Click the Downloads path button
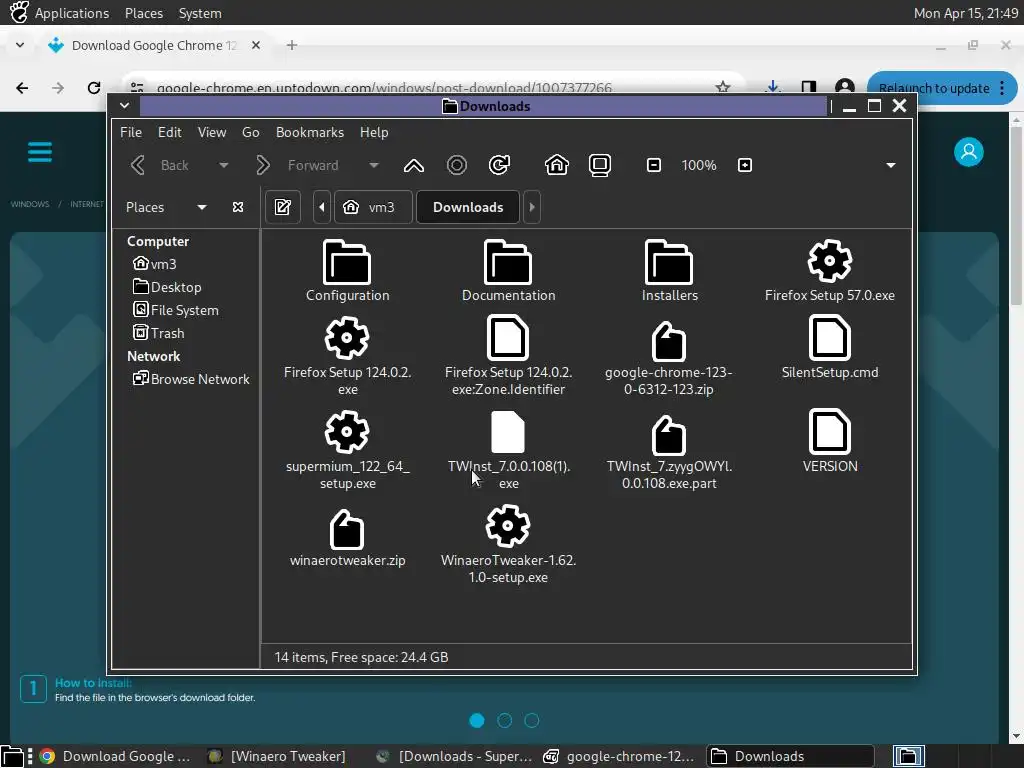This screenshot has height=768, width=1024. click(x=468, y=207)
